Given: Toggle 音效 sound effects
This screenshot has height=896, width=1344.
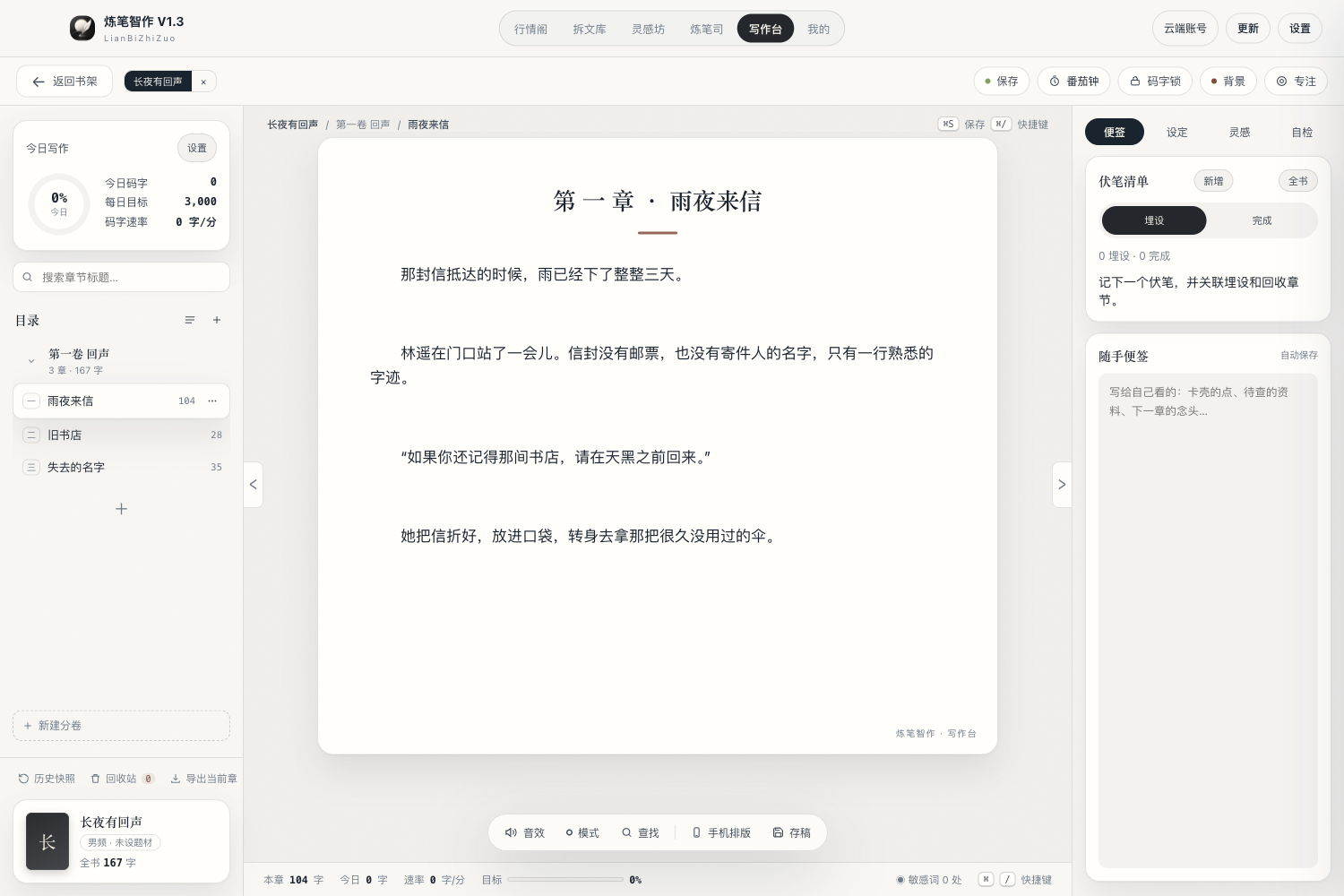Looking at the screenshot, I should (525, 832).
